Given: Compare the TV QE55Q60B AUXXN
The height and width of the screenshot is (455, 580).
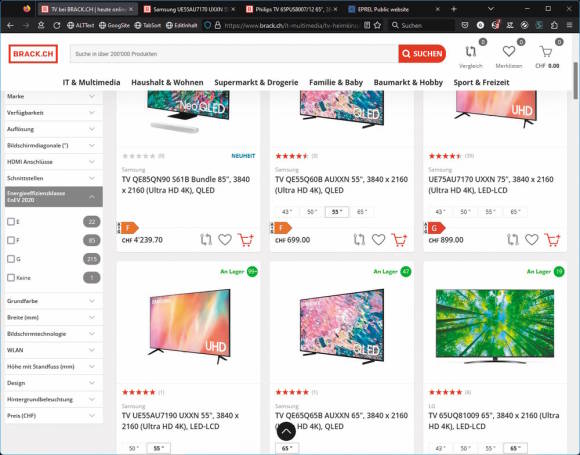Looking at the screenshot, I should pos(359,240).
